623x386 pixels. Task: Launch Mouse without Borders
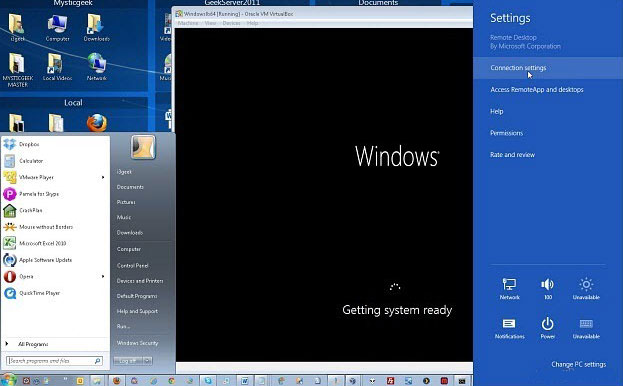[55, 227]
